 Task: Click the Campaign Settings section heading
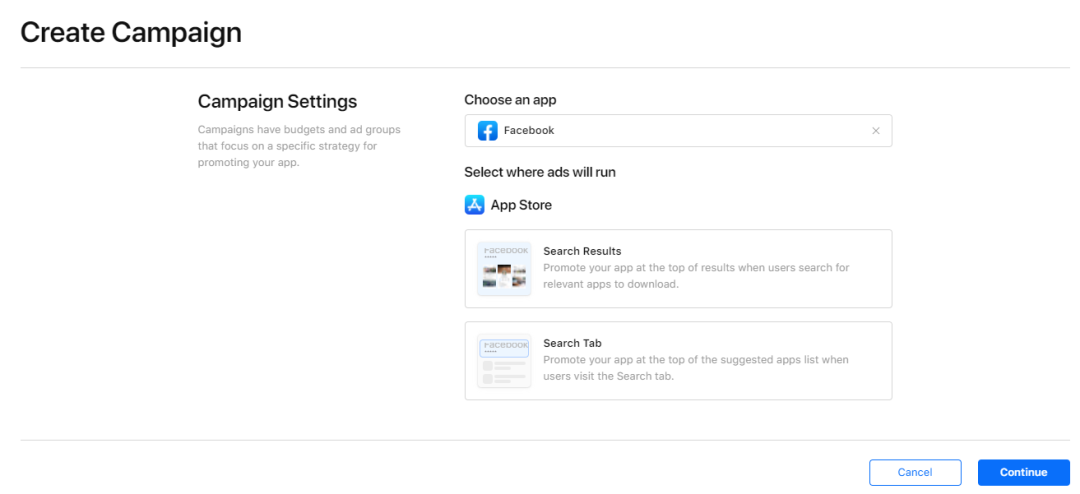click(x=277, y=102)
